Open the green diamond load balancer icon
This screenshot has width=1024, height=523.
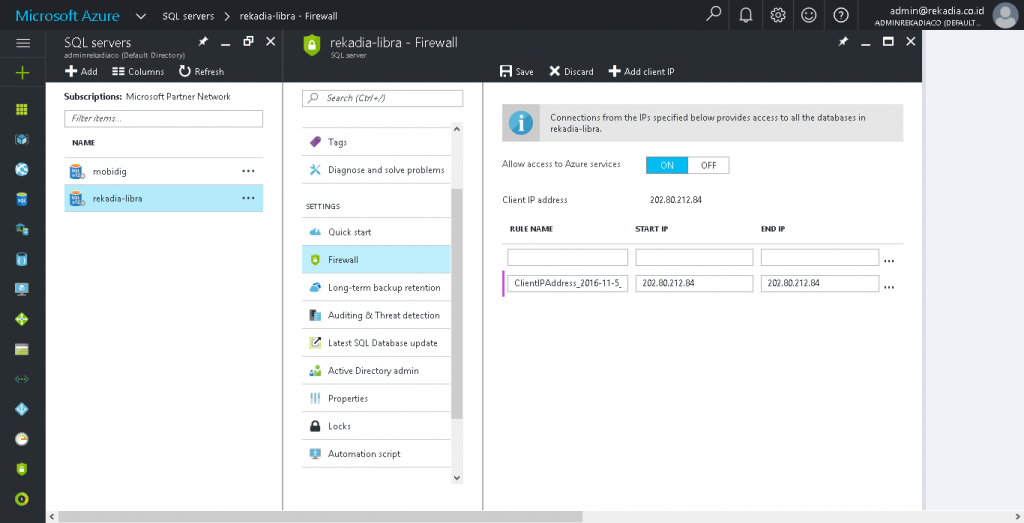tap(22, 319)
